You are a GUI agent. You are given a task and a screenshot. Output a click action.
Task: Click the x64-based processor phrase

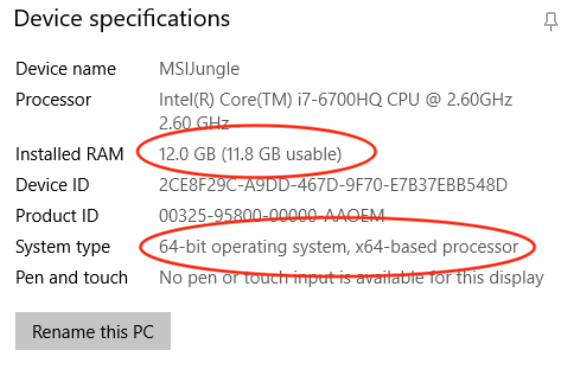(437, 247)
